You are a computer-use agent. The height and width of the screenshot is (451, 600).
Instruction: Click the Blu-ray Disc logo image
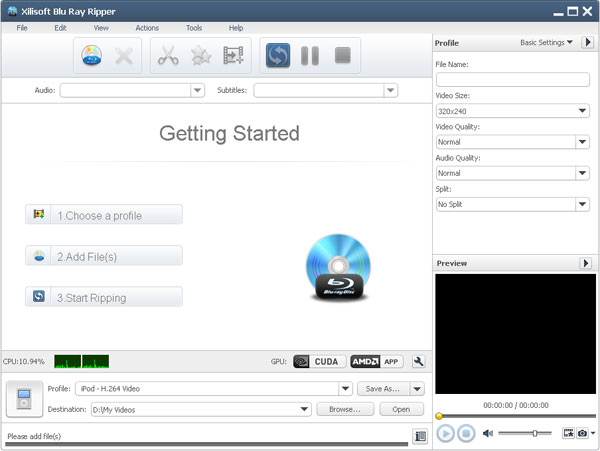pos(338,268)
